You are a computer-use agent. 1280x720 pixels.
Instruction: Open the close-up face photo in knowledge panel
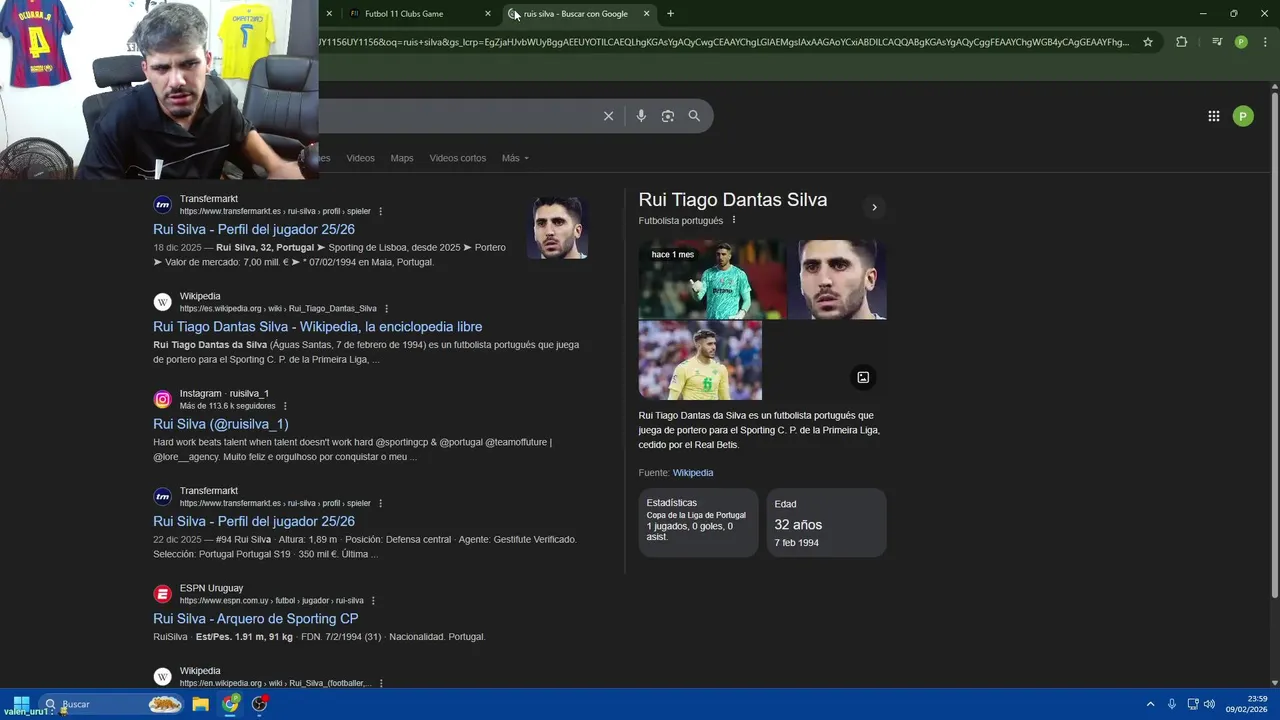coord(837,279)
